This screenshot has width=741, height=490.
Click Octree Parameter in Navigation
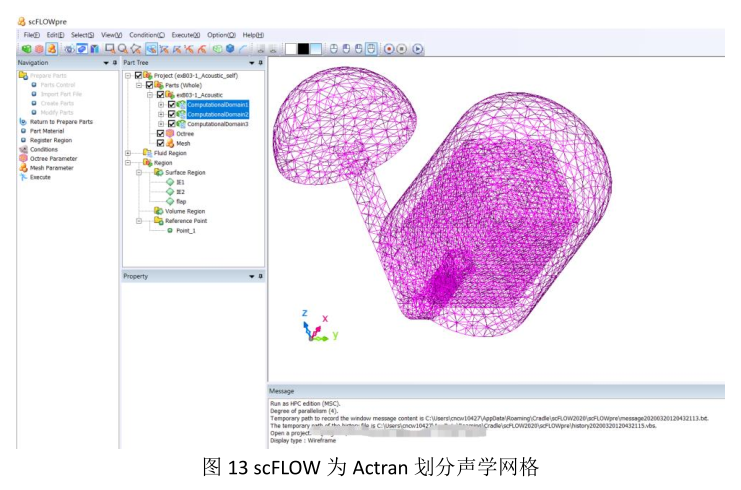coord(53,159)
